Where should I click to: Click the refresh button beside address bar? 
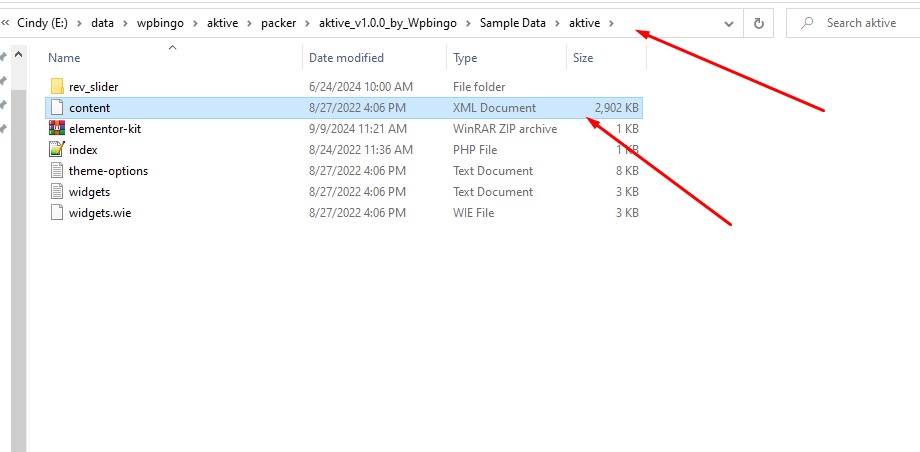[x=759, y=23]
